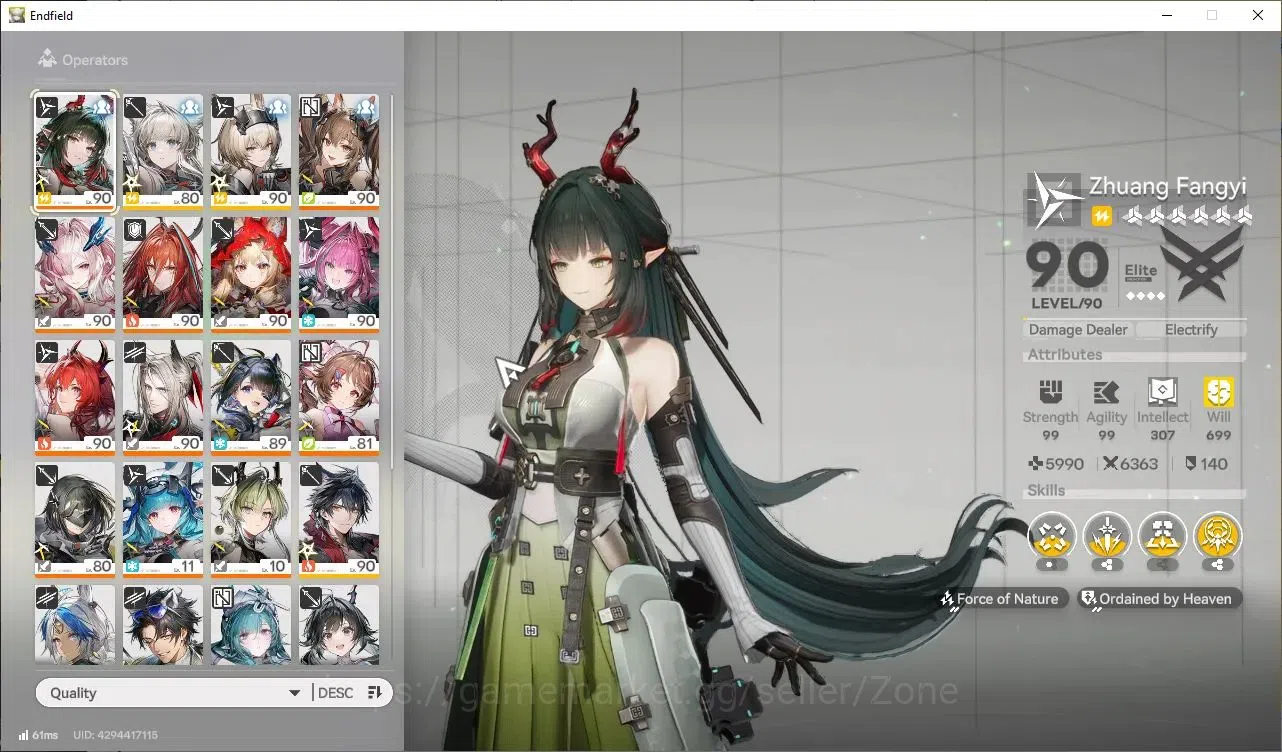The image size is (1282, 752).
Task: Open the Quality sort dropdown
Action: coord(175,692)
